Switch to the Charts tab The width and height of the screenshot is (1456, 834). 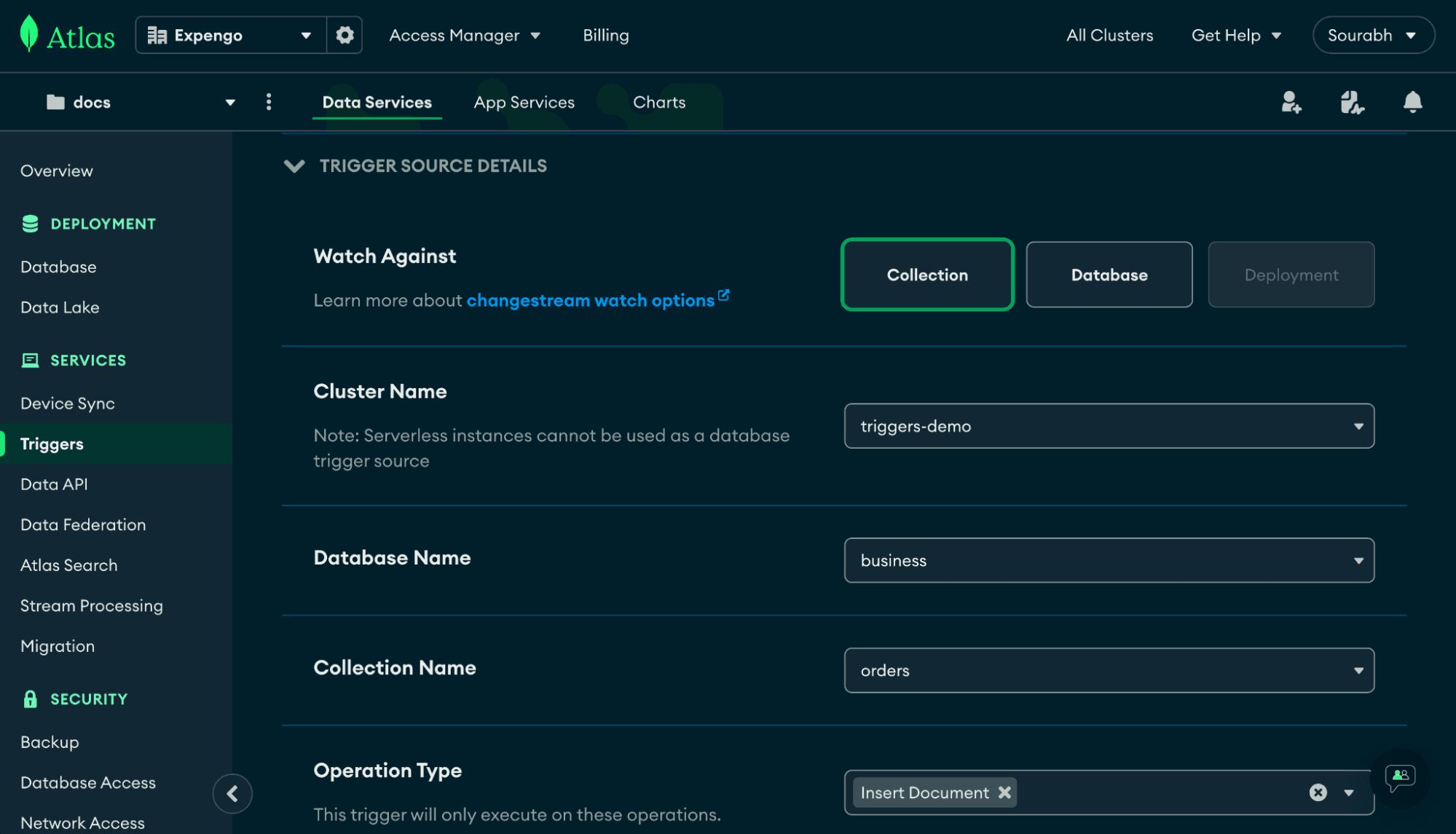tap(659, 101)
